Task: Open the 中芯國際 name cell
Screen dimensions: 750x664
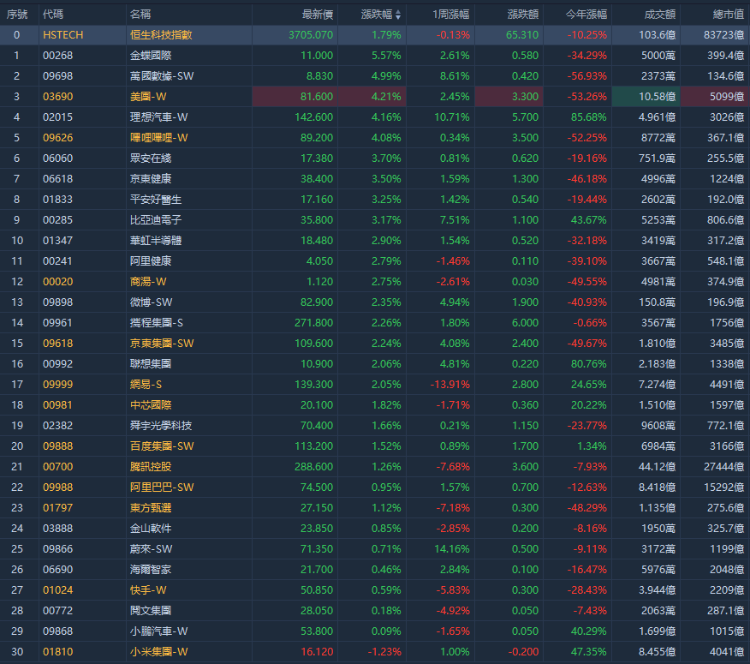Action: tap(150, 405)
